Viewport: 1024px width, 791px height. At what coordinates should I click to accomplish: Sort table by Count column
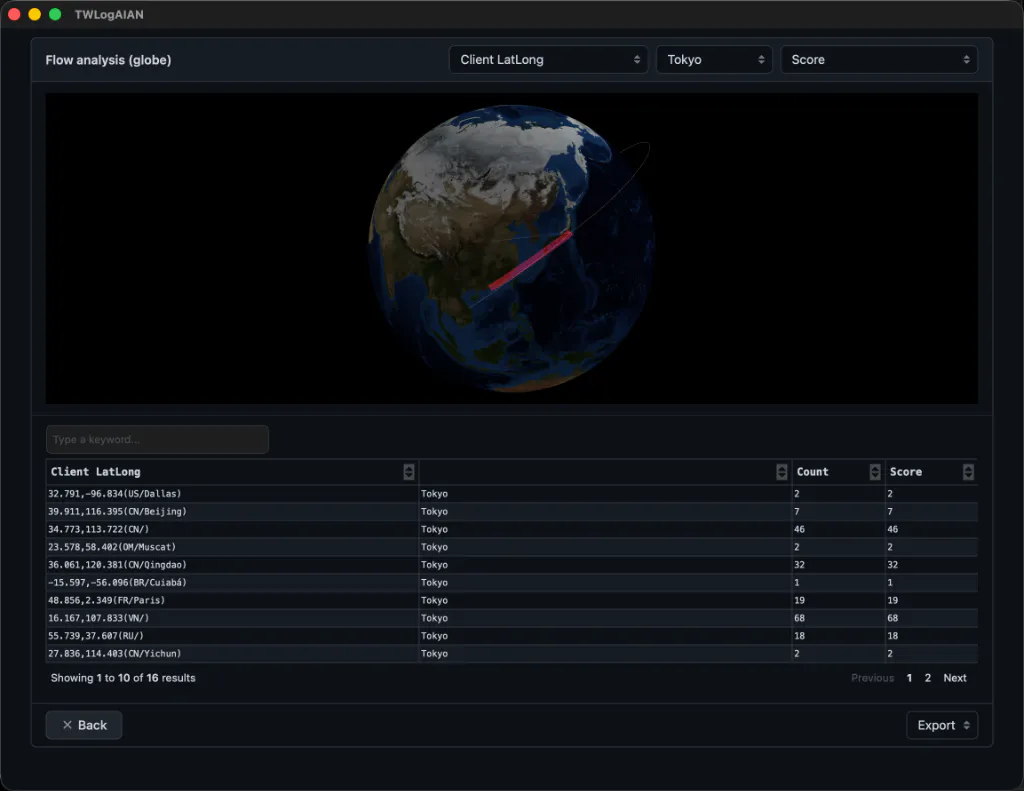874,472
